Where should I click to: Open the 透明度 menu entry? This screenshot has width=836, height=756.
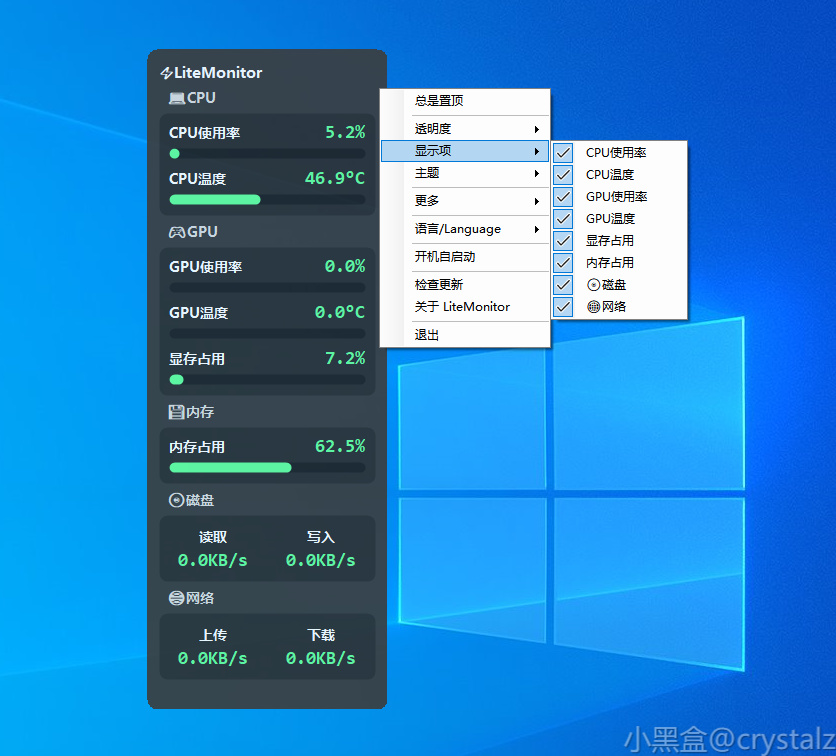click(x=465, y=129)
